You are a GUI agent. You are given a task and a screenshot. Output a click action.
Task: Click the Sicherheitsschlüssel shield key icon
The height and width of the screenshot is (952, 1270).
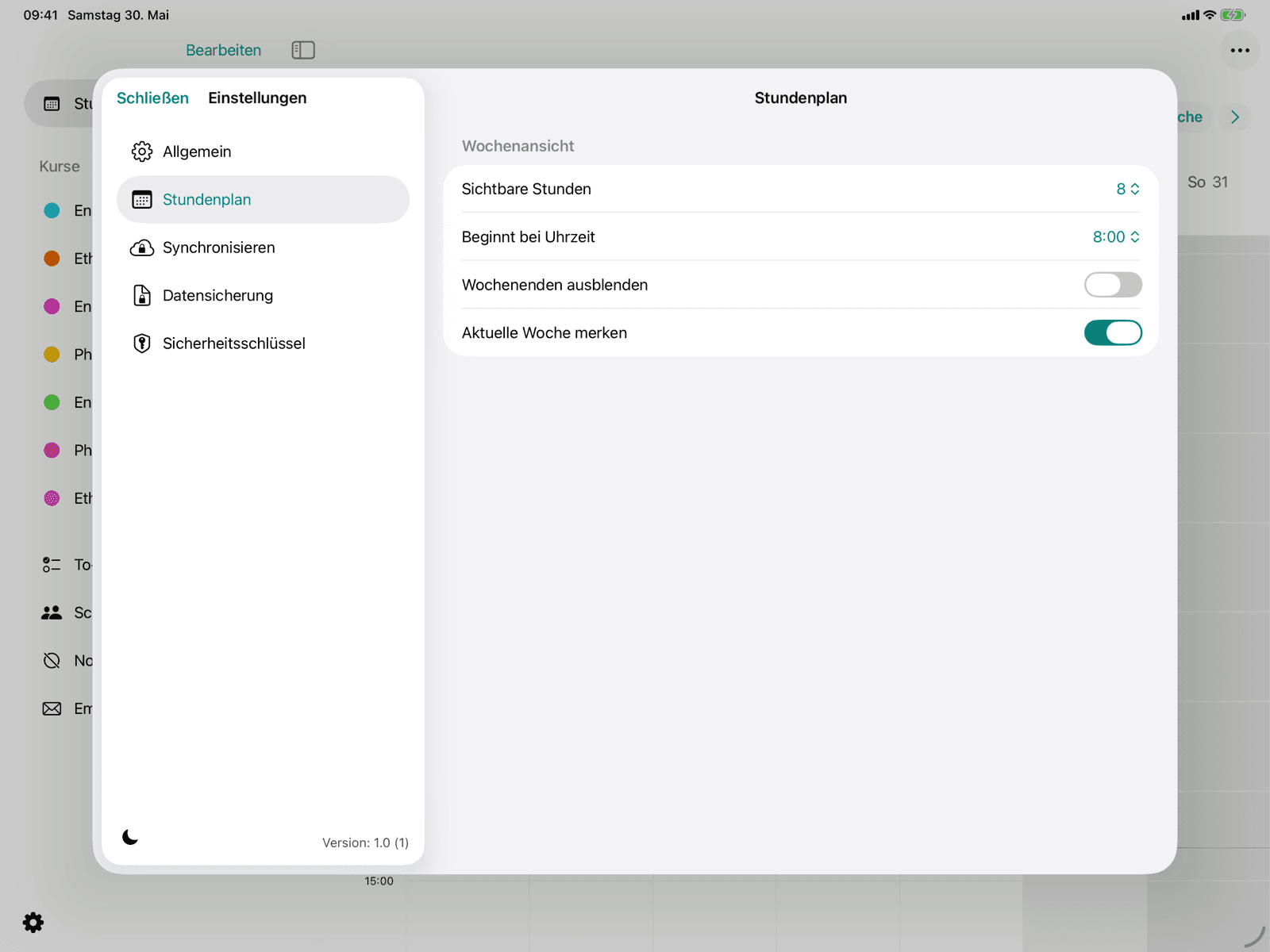point(142,344)
